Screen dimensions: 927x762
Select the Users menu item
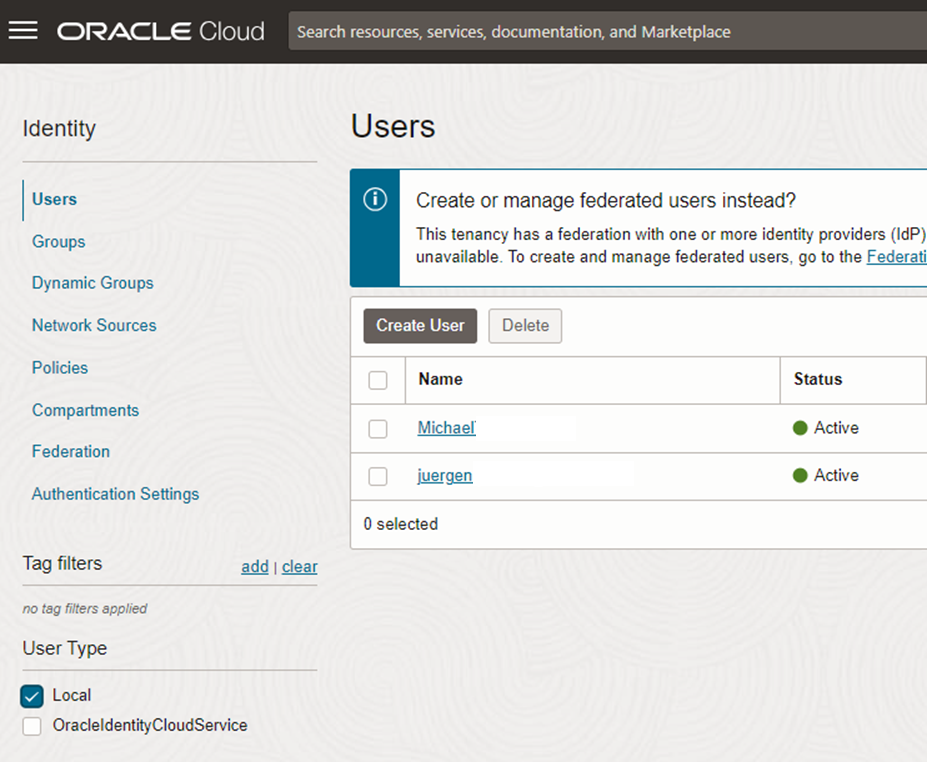click(54, 199)
